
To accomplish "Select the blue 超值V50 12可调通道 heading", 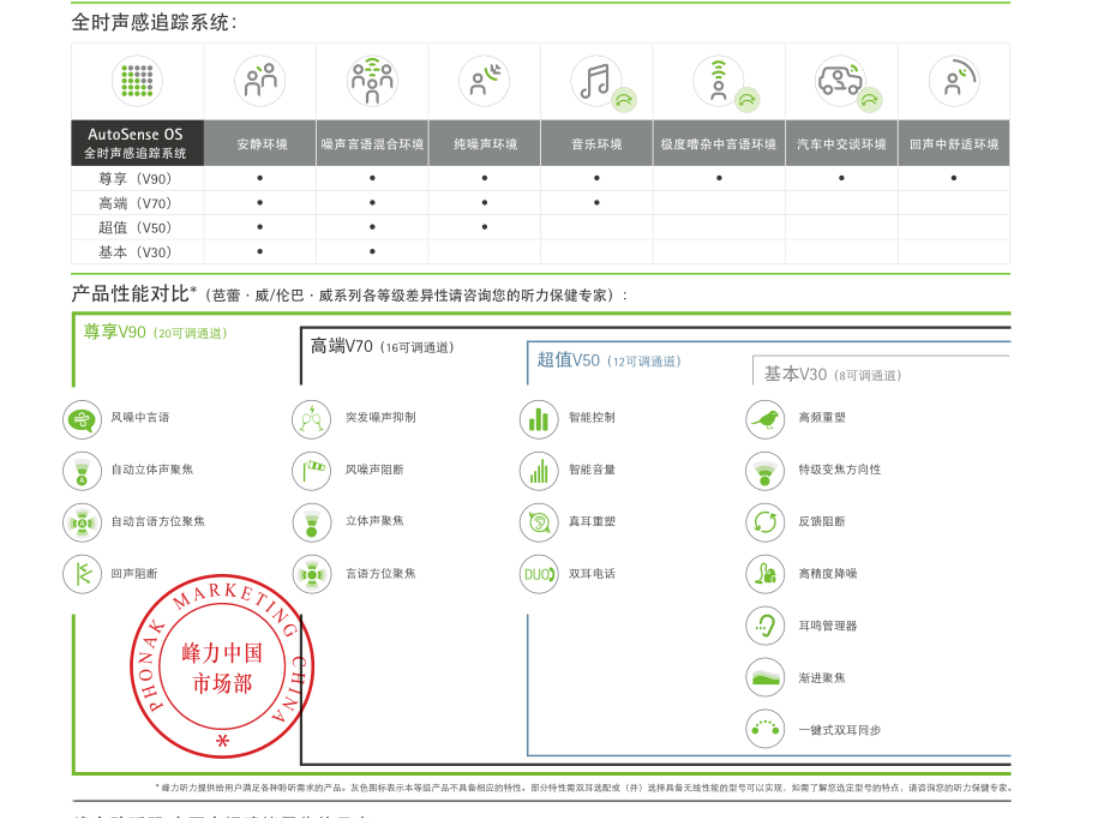I will pyautogui.click(x=609, y=360).
